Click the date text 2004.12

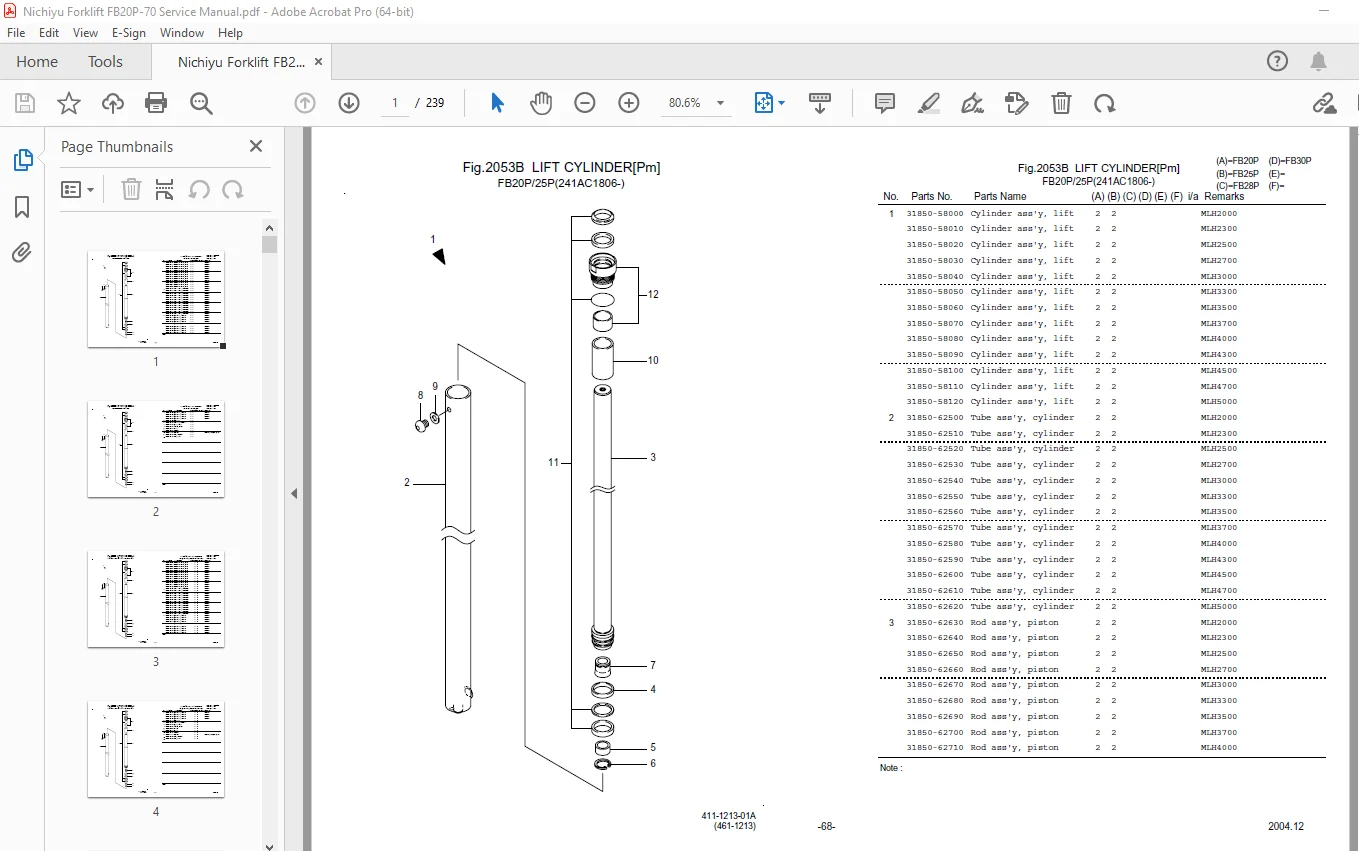[1286, 827]
